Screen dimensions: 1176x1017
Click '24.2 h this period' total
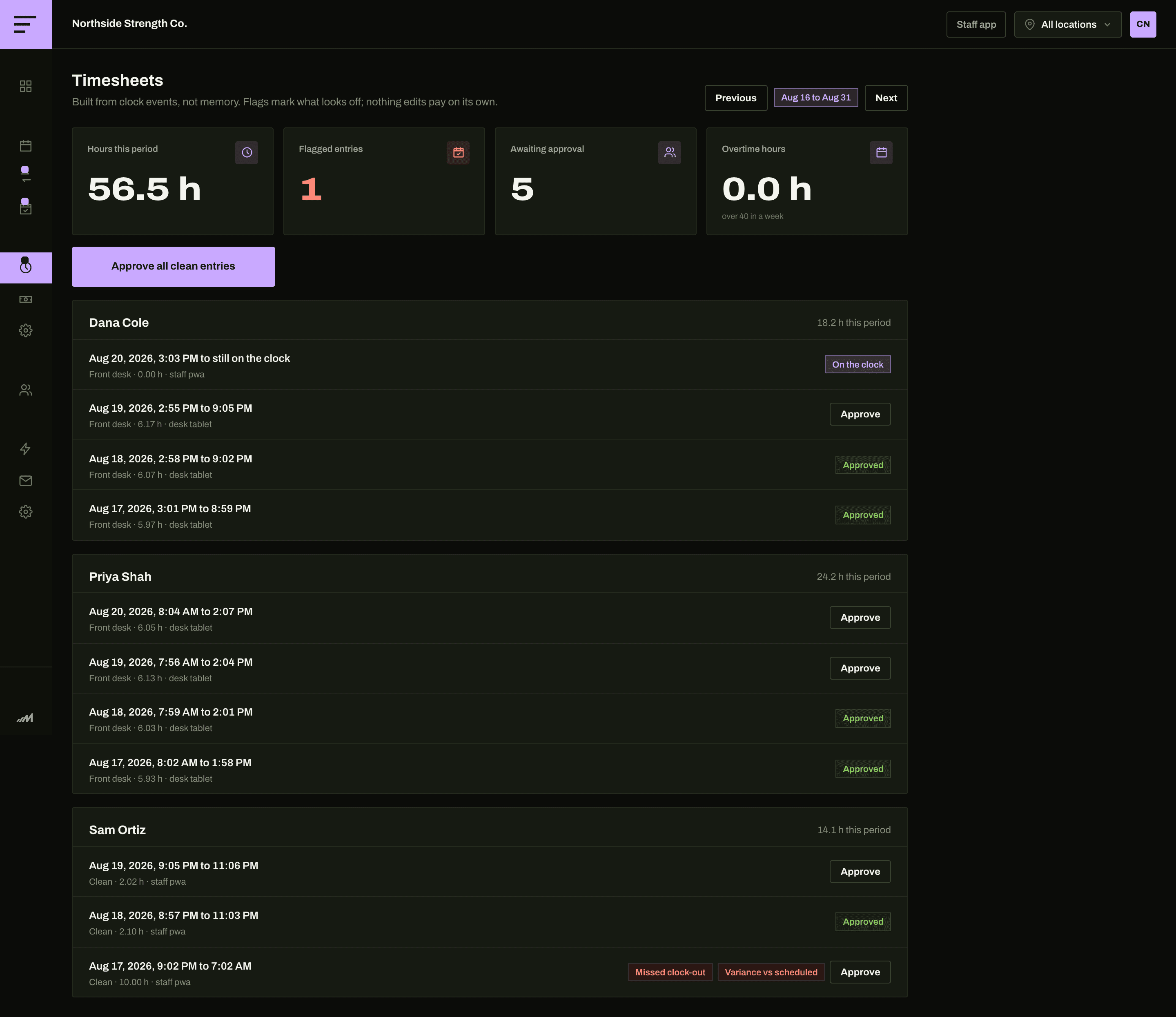854,576
